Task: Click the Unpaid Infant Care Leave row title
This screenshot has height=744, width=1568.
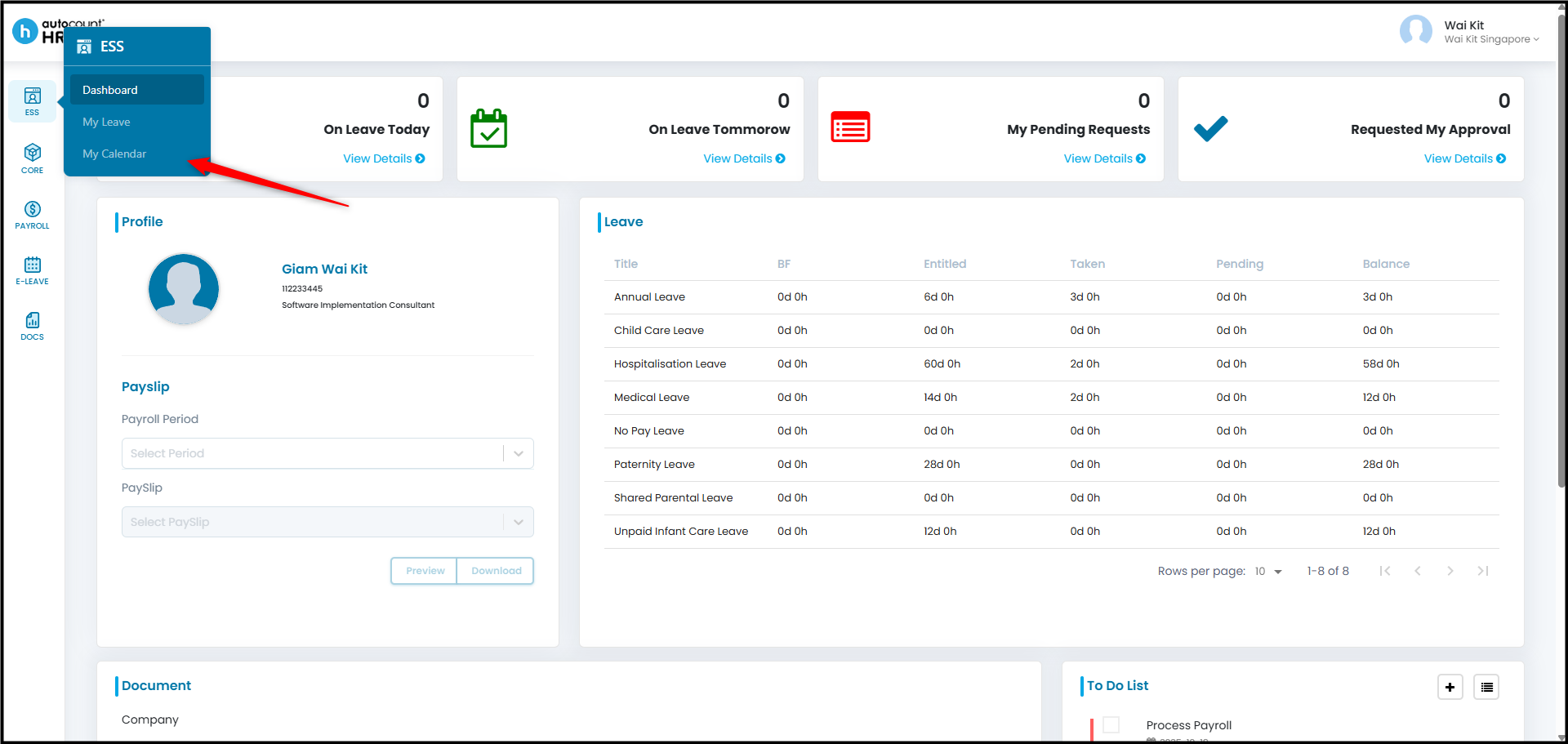Action: click(681, 532)
